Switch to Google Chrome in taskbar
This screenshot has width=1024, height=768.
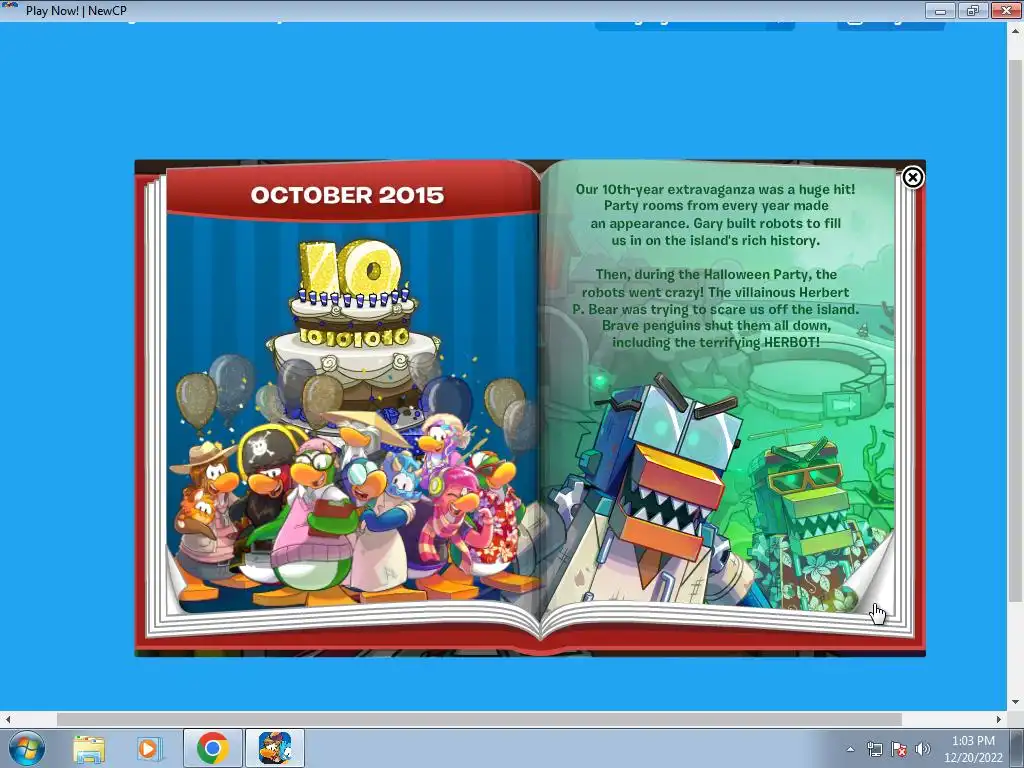[212, 748]
